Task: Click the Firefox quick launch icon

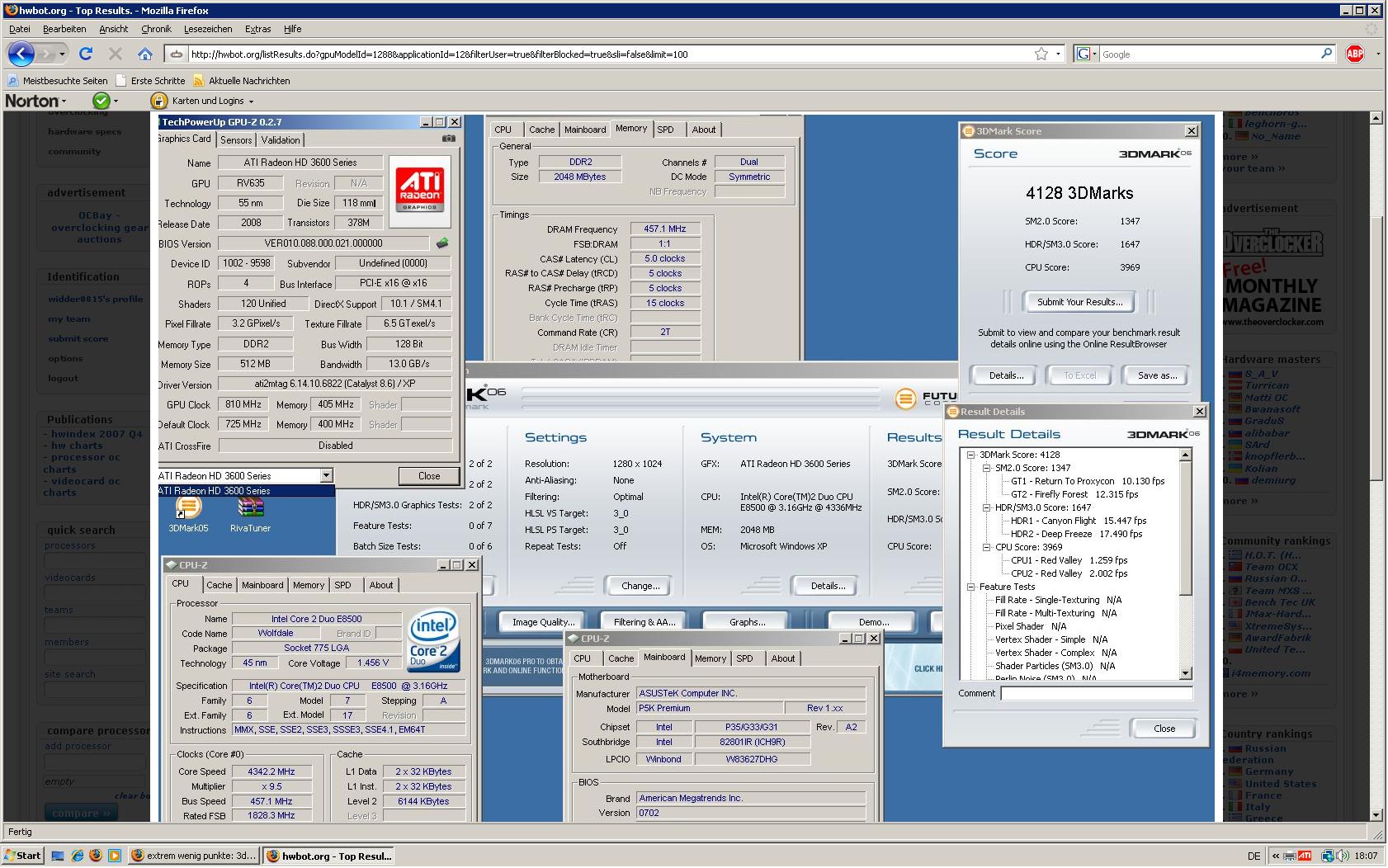Action: click(x=96, y=856)
